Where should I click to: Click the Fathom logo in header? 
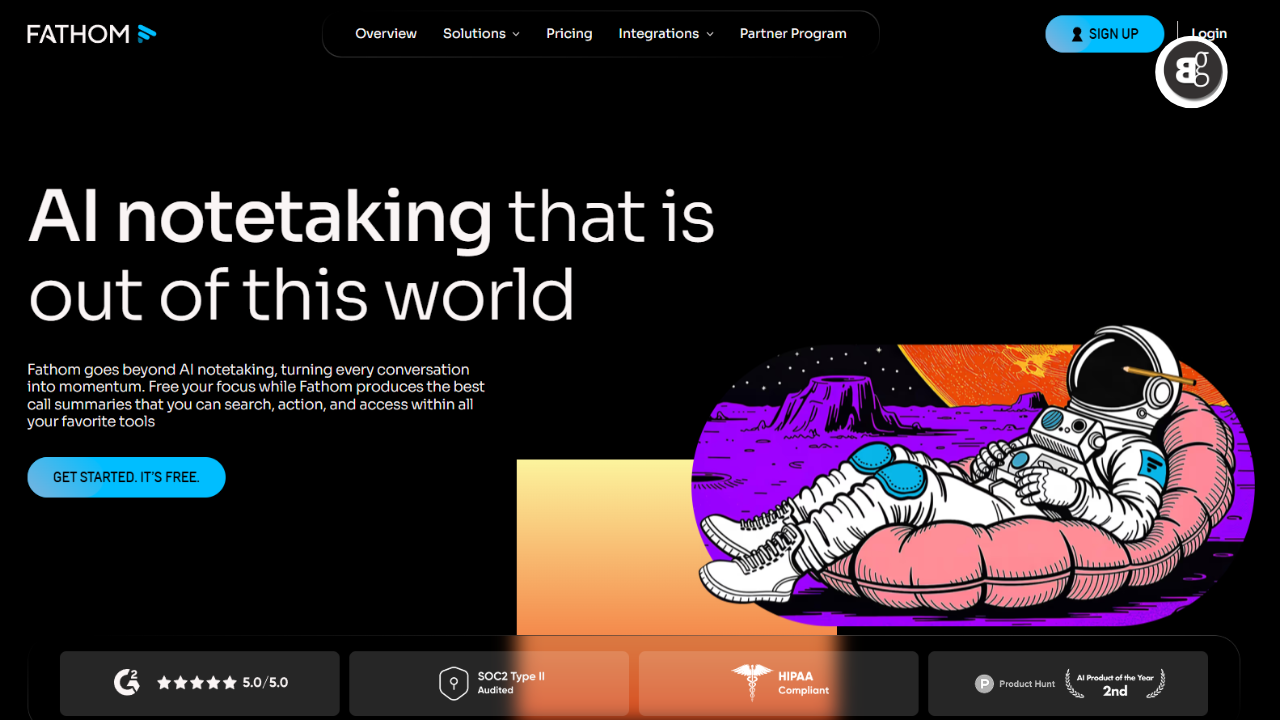tap(91, 34)
